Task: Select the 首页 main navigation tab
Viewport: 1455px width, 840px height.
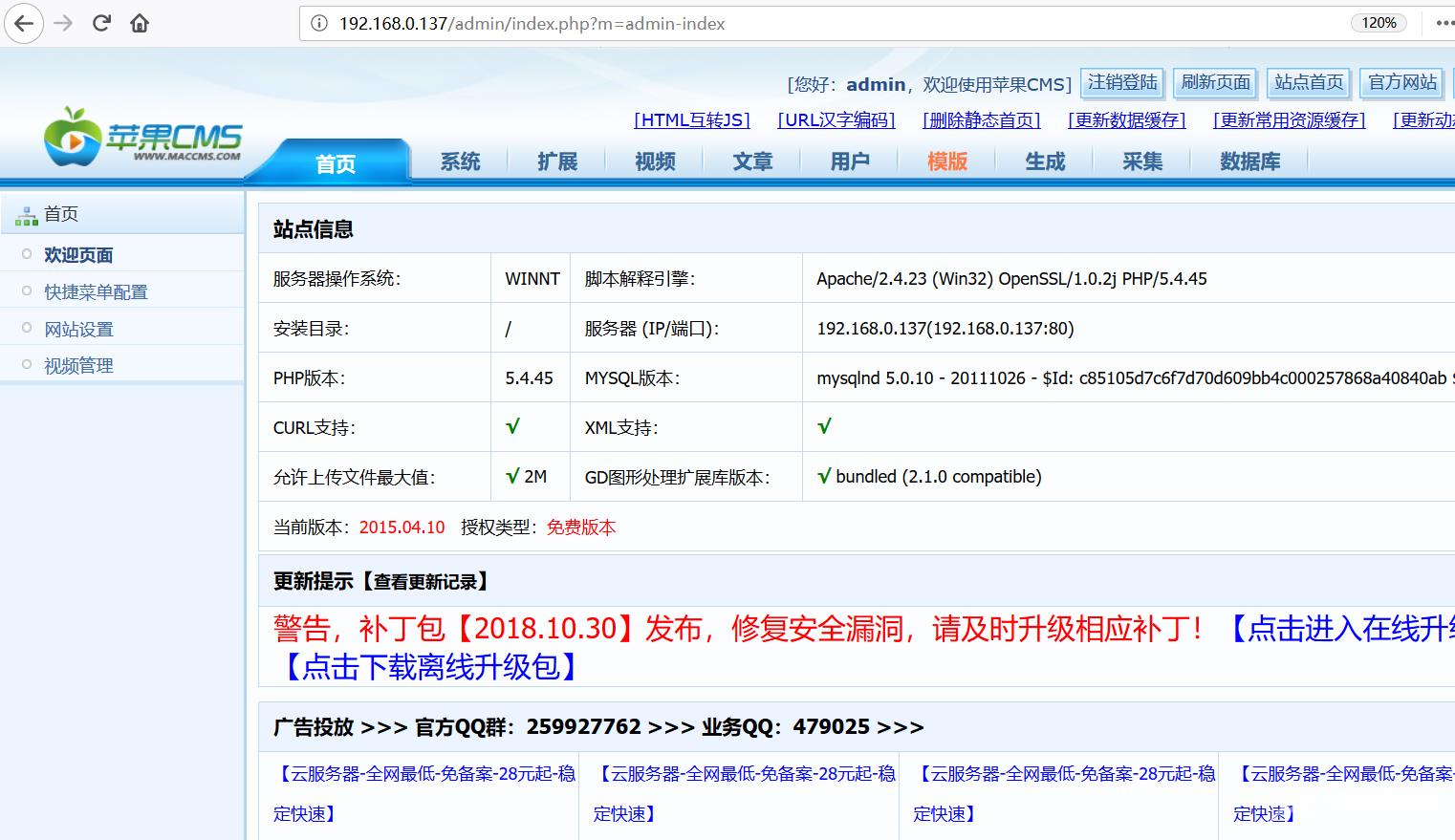Action: pyautogui.click(x=336, y=163)
